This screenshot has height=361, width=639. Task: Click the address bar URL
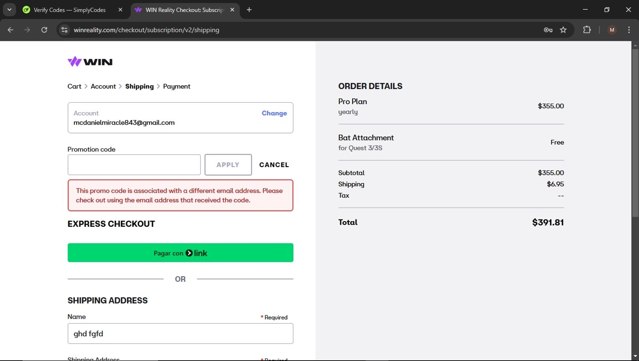point(146,30)
